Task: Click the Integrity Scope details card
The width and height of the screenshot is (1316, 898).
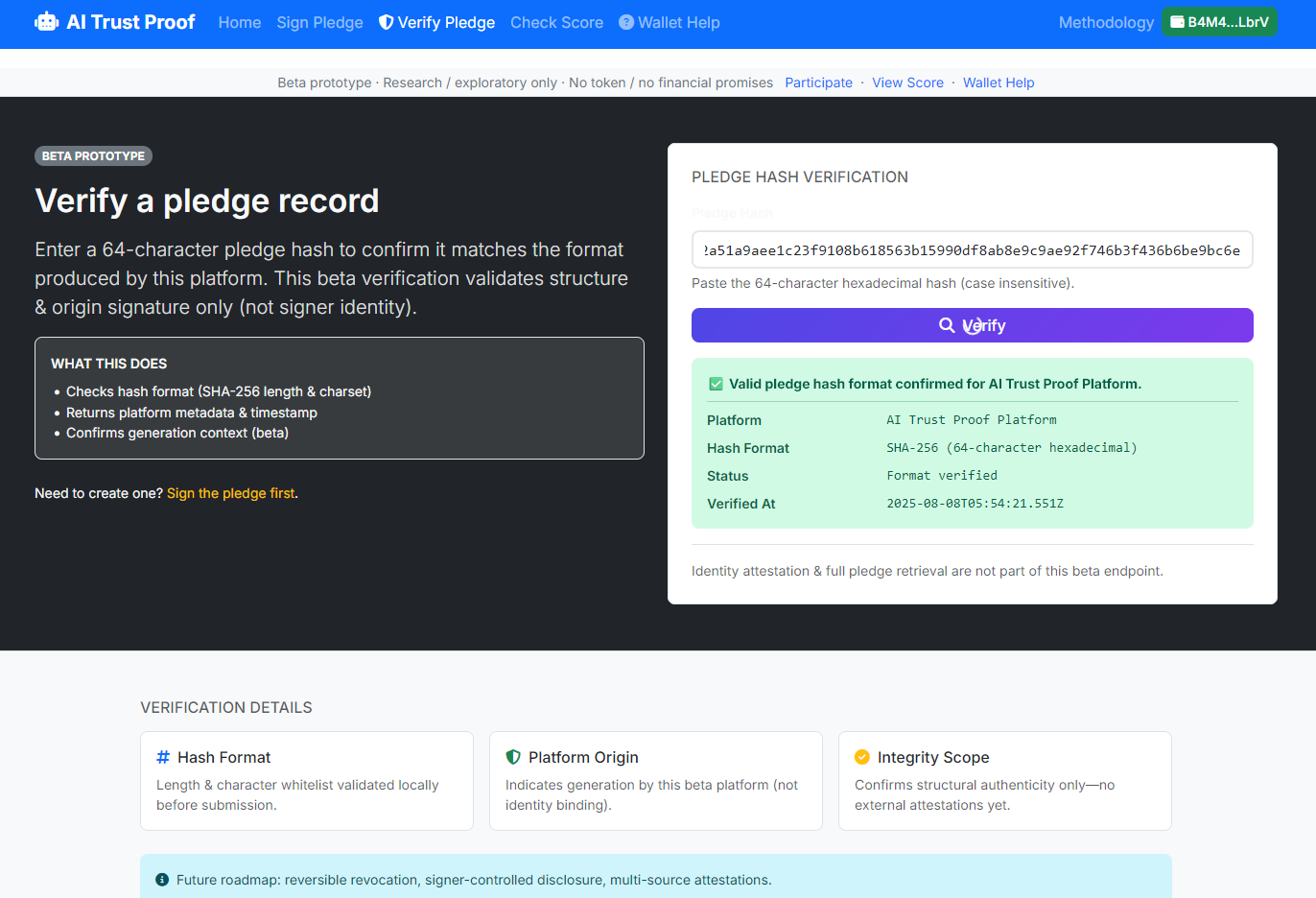Action: click(1005, 781)
